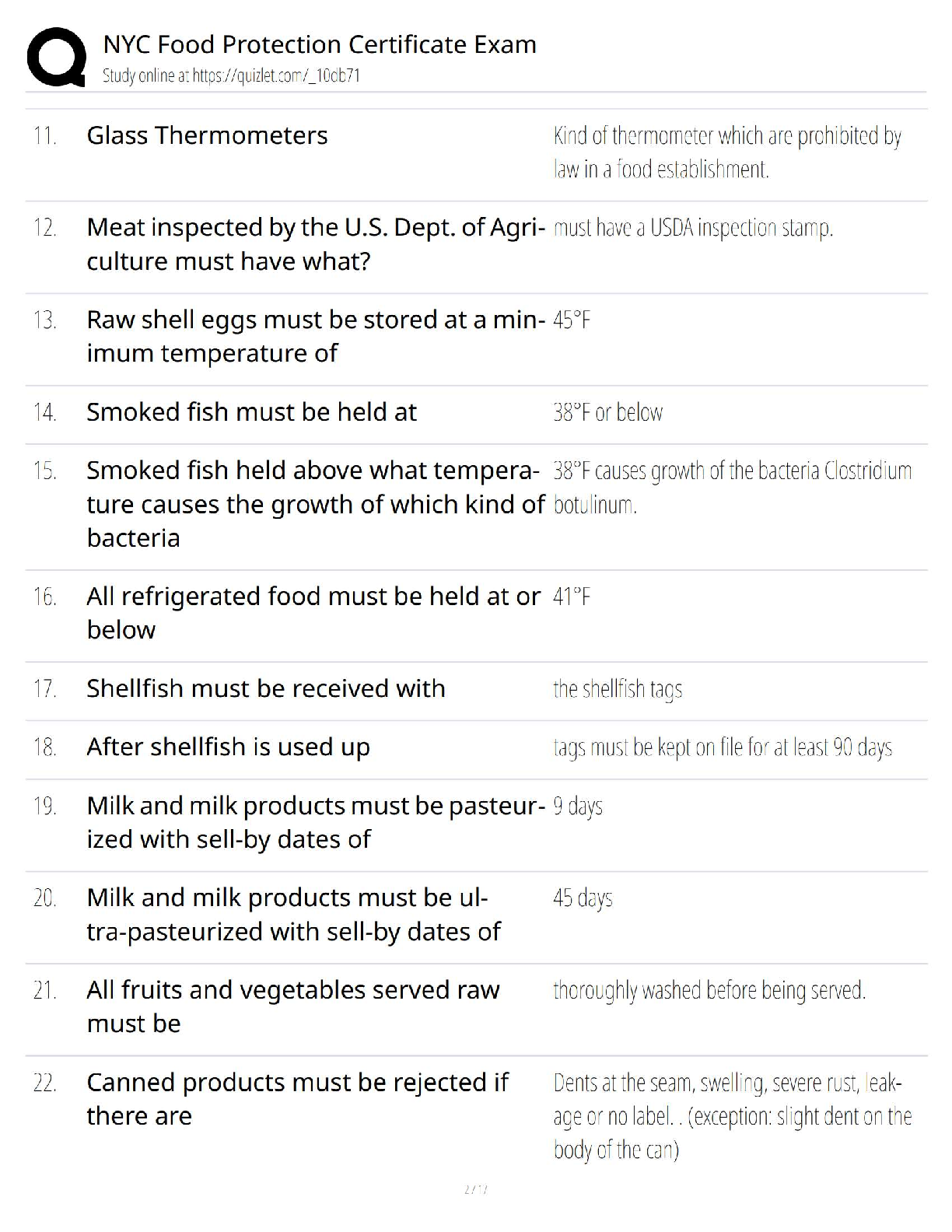
Task: Select the 9 days pasteurized milk answer
Action: (x=578, y=807)
